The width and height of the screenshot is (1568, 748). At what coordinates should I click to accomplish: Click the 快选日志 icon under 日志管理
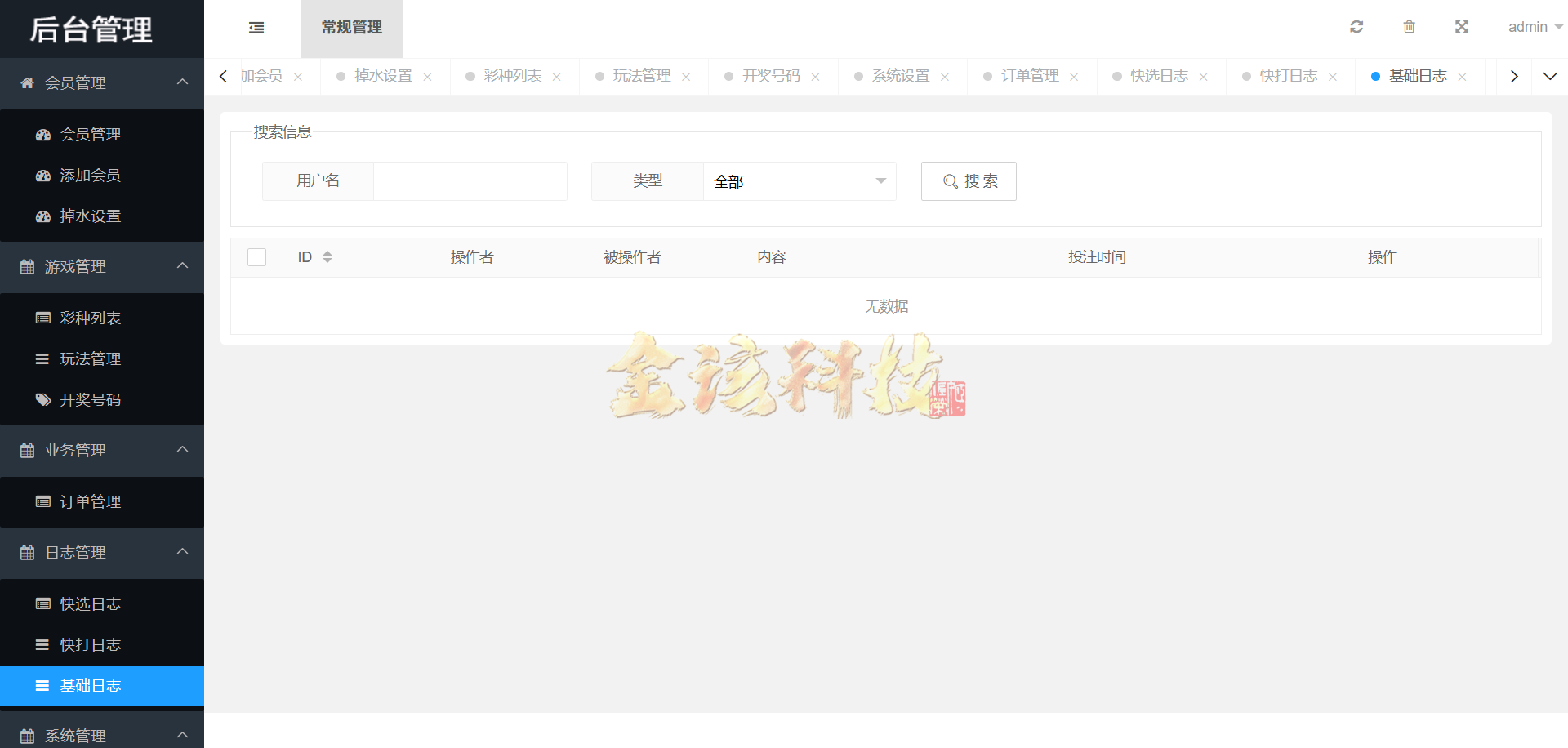click(x=43, y=603)
